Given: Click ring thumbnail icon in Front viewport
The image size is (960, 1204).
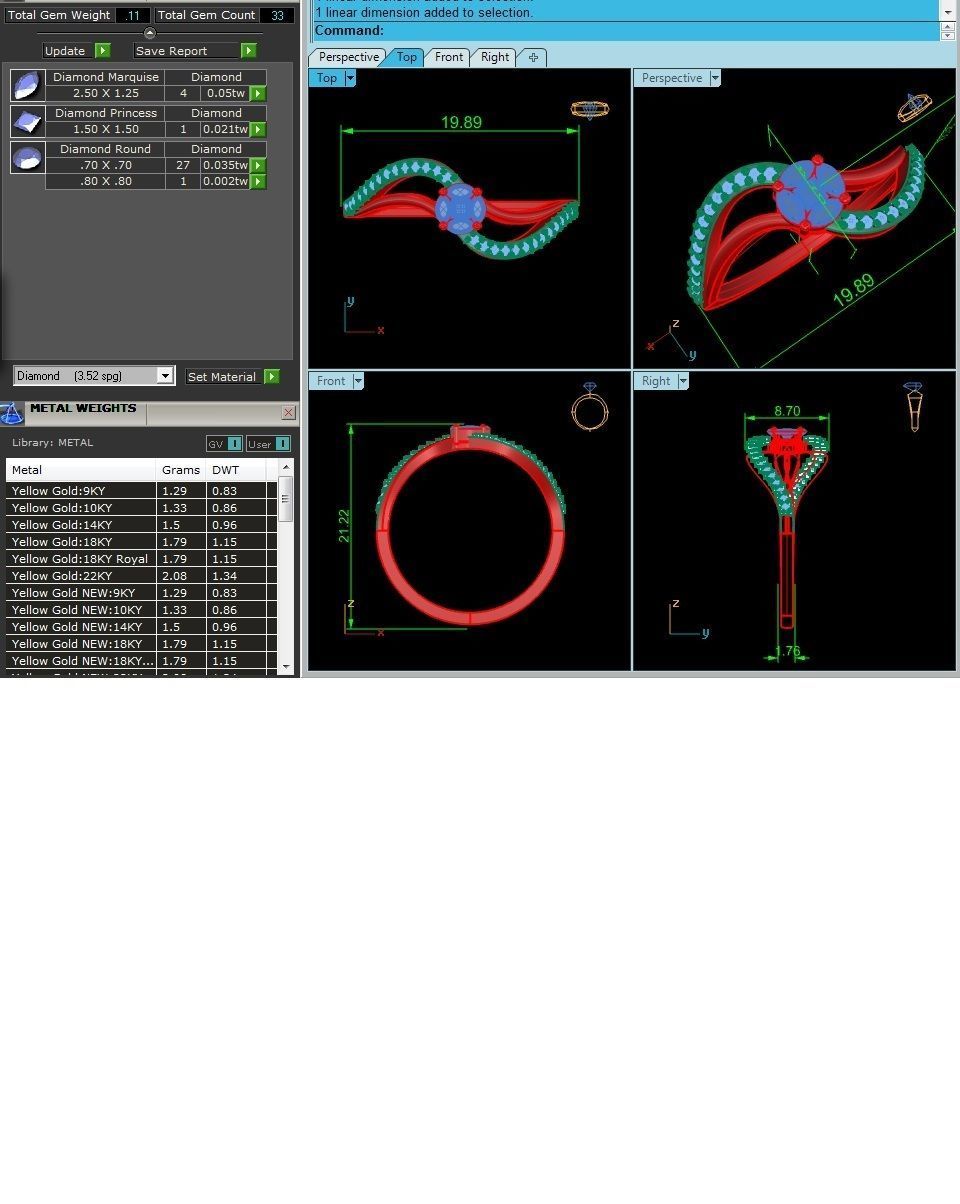Looking at the screenshot, I should pos(590,407).
